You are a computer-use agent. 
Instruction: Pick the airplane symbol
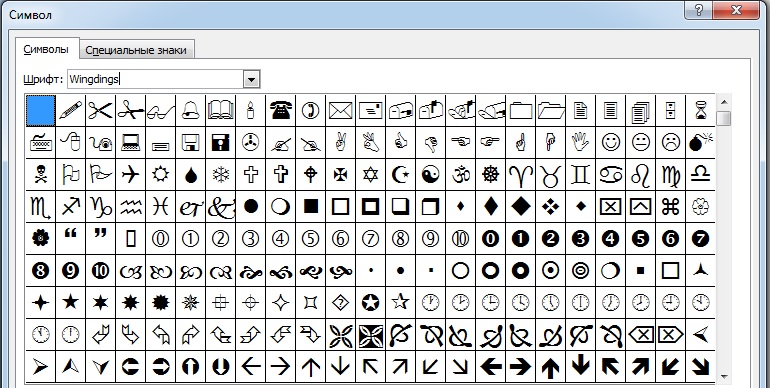coord(130,174)
